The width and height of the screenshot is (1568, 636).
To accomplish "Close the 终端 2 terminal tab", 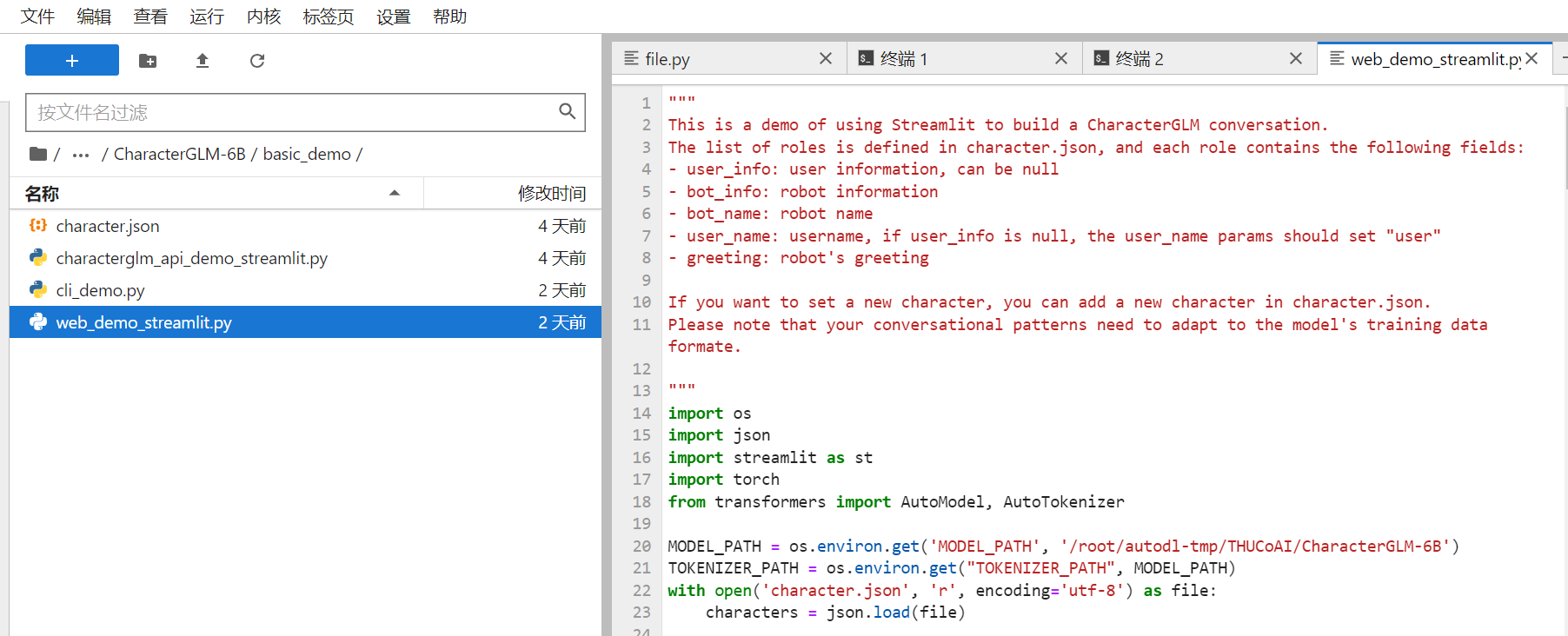I will (1296, 58).
